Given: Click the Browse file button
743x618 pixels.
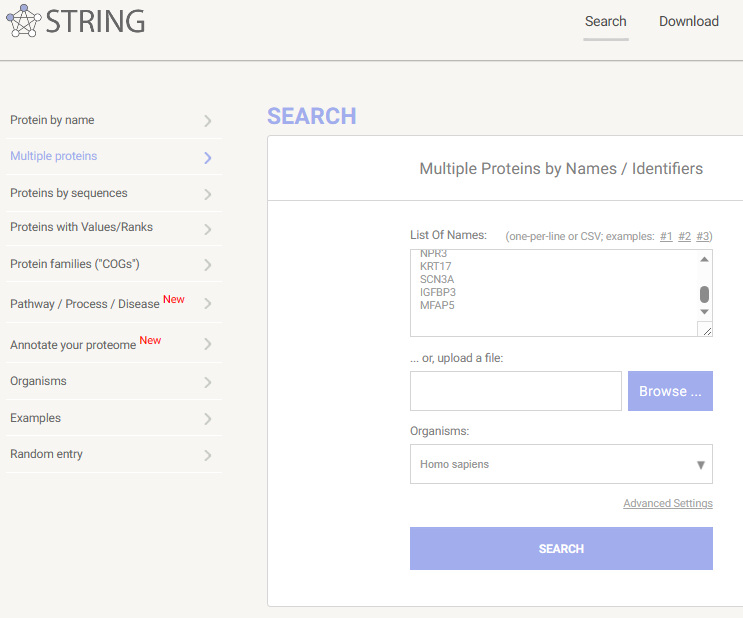Looking at the screenshot, I should point(670,391).
